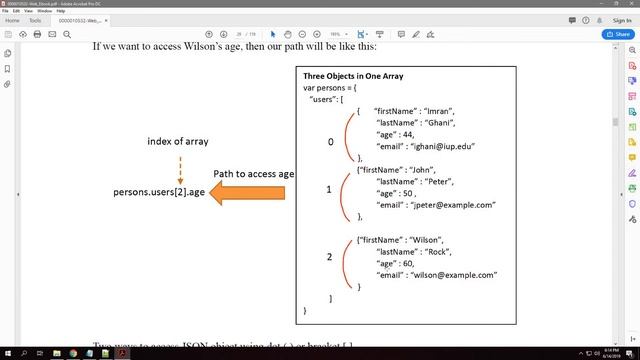
Task: Choose the Selection arrow tool
Action: pos(273,34)
